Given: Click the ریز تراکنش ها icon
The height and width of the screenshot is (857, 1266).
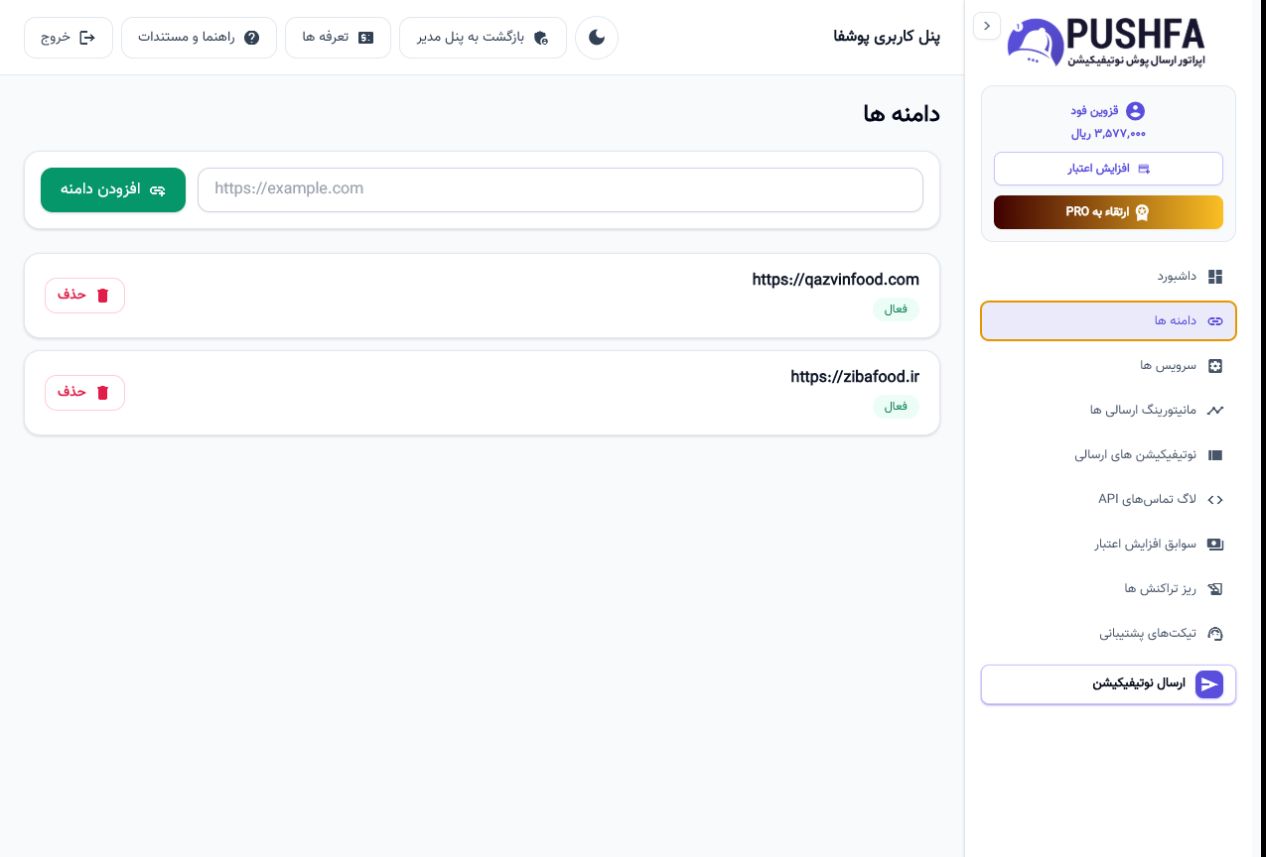Looking at the screenshot, I should [1216, 589].
